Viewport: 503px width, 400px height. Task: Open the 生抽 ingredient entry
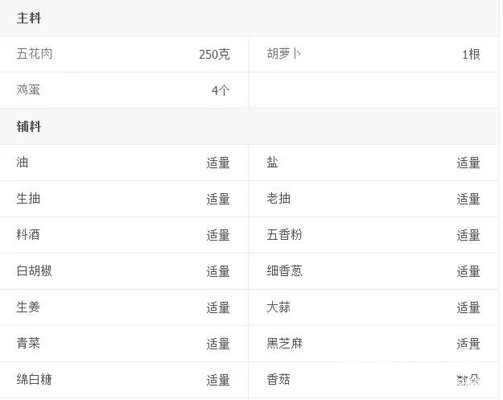click(x=28, y=199)
